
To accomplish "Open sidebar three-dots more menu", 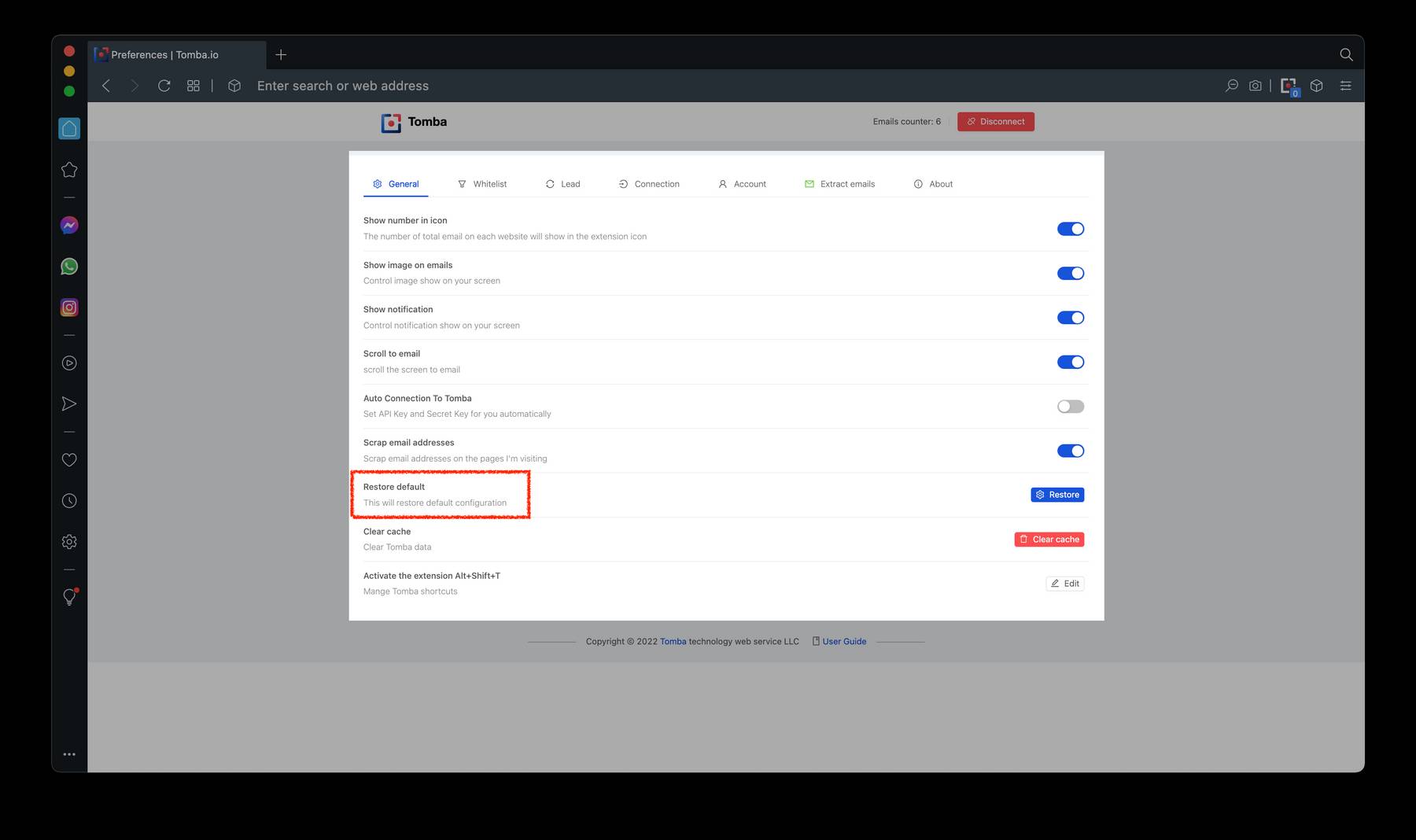I will point(69,754).
